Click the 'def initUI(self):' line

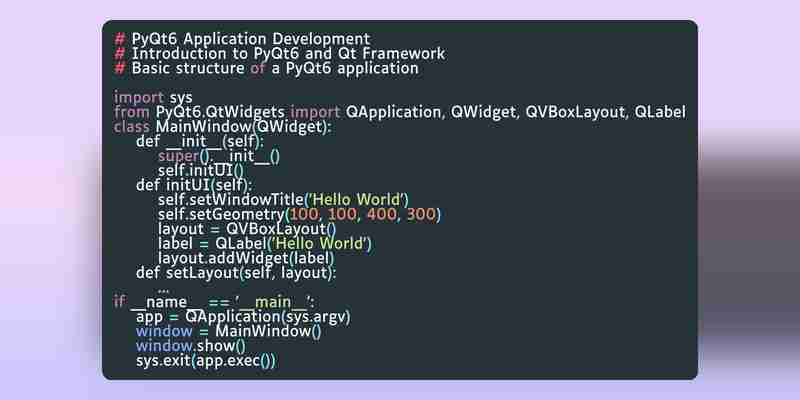click(x=194, y=185)
